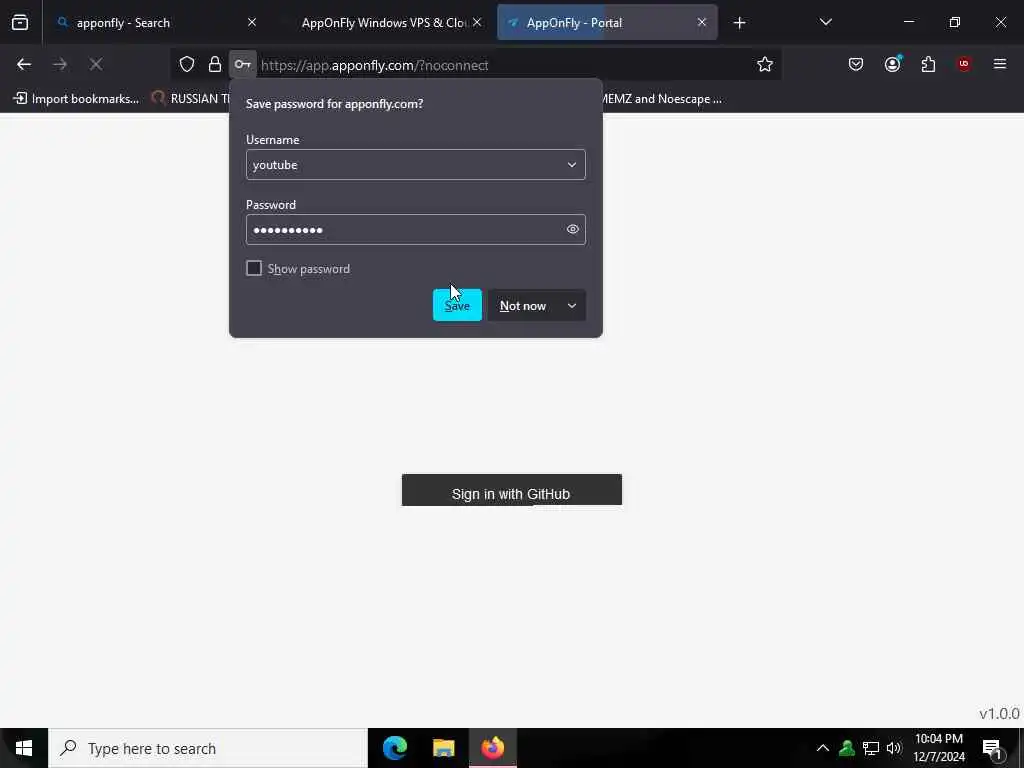Close the apponfly - Search tab
Image resolution: width=1024 pixels, height=768 pixels.
point(252,22)
